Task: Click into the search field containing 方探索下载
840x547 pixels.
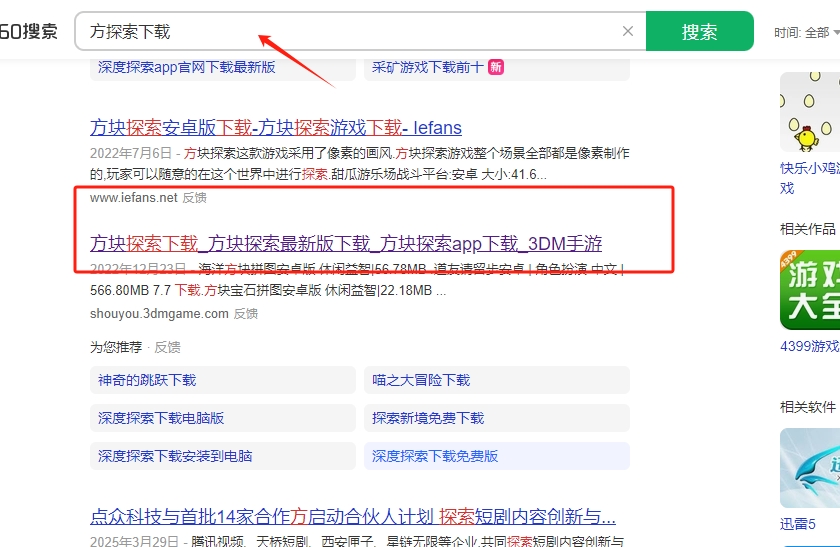Action: [x=350, y=31]
